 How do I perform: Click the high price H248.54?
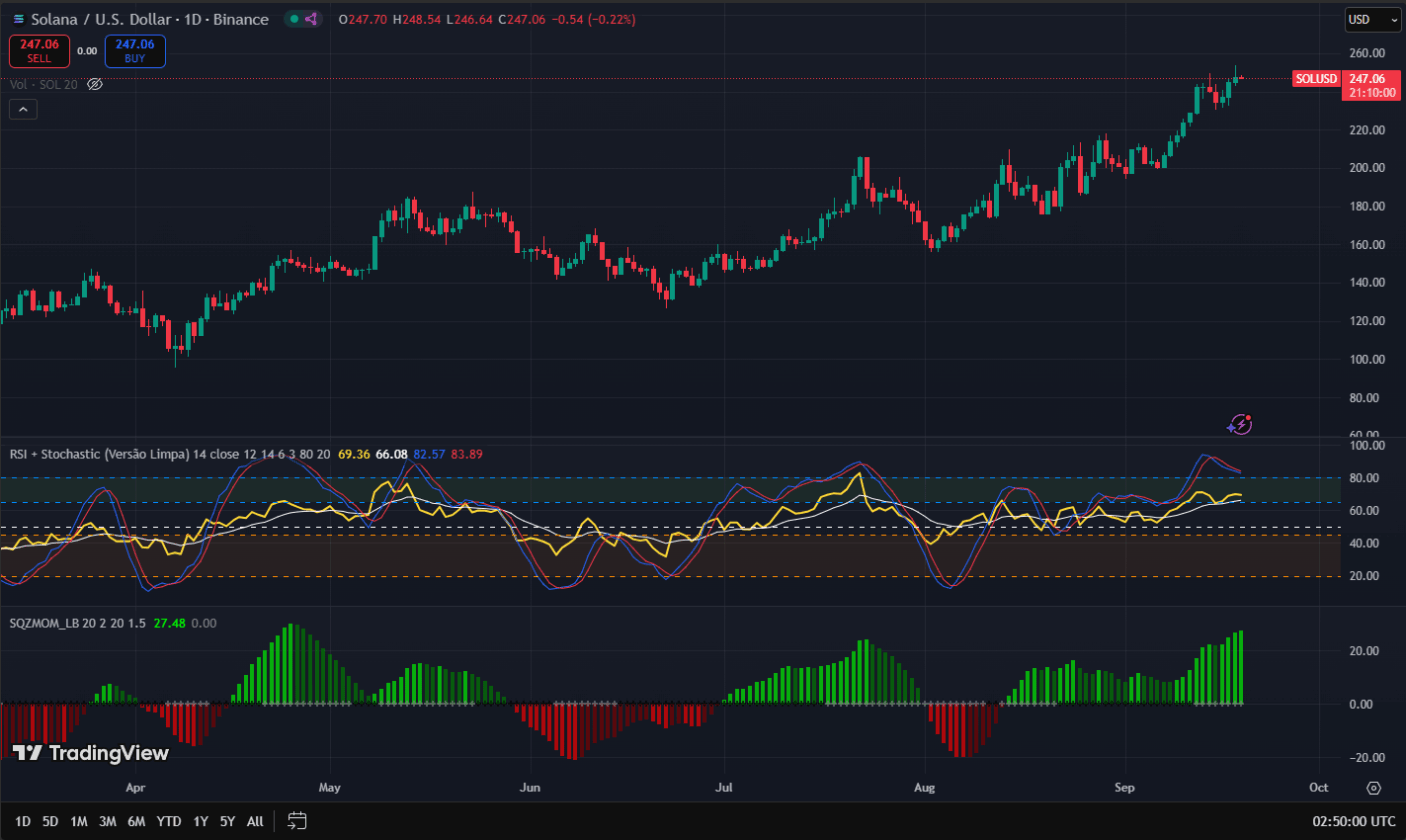pyautogui.click(x=418, y=19)
